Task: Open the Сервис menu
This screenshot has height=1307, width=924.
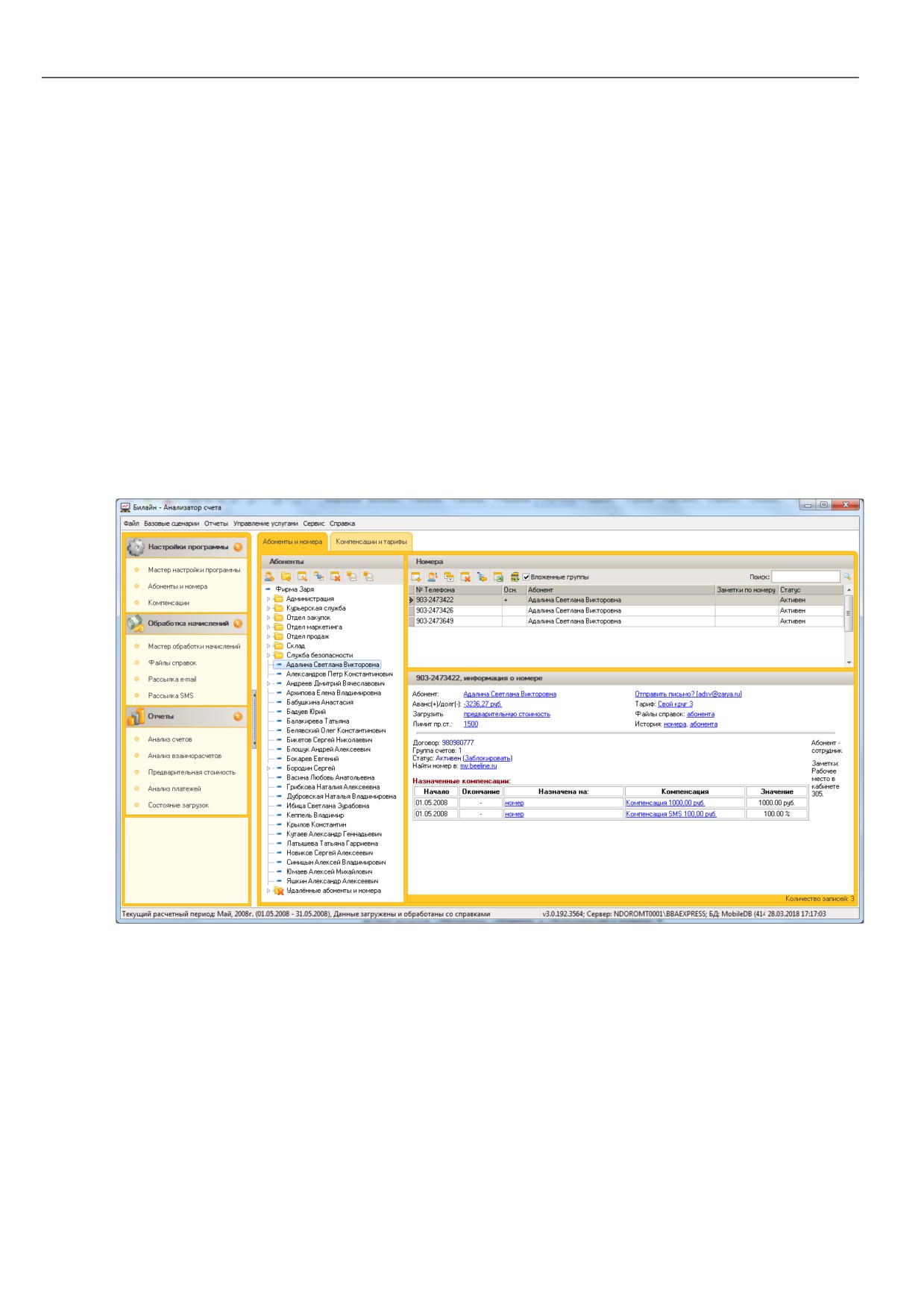Action: (x=314, y=524)
